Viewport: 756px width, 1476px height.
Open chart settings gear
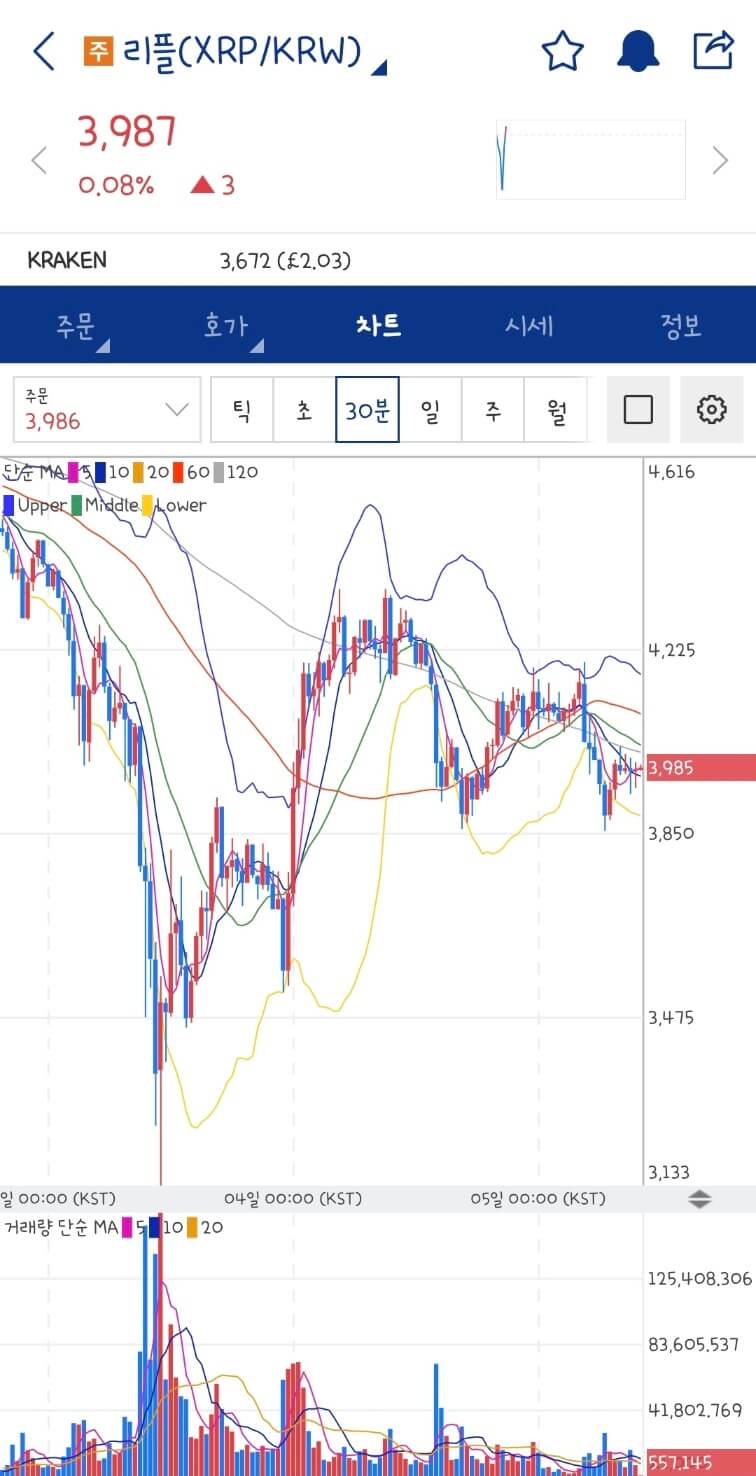[711, 409]
